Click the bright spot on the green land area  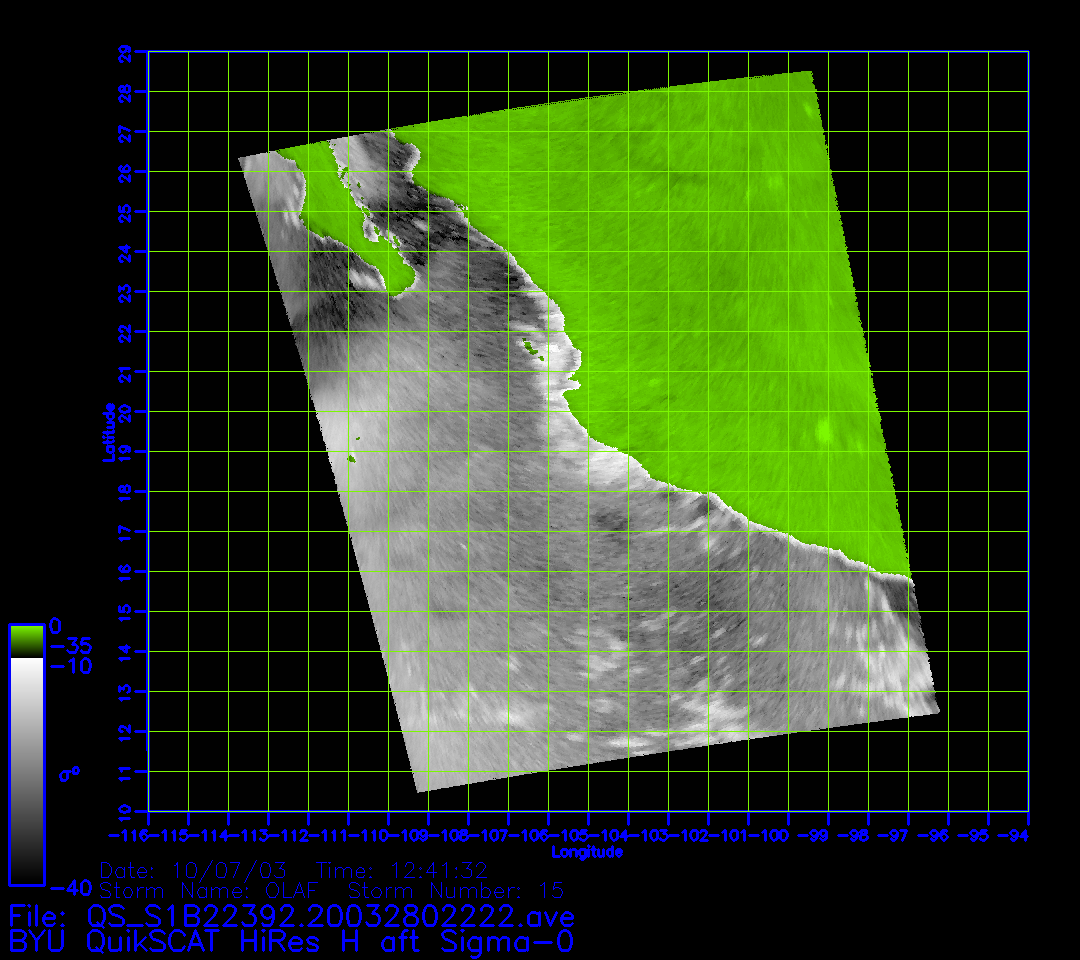(x=824, y=432)
